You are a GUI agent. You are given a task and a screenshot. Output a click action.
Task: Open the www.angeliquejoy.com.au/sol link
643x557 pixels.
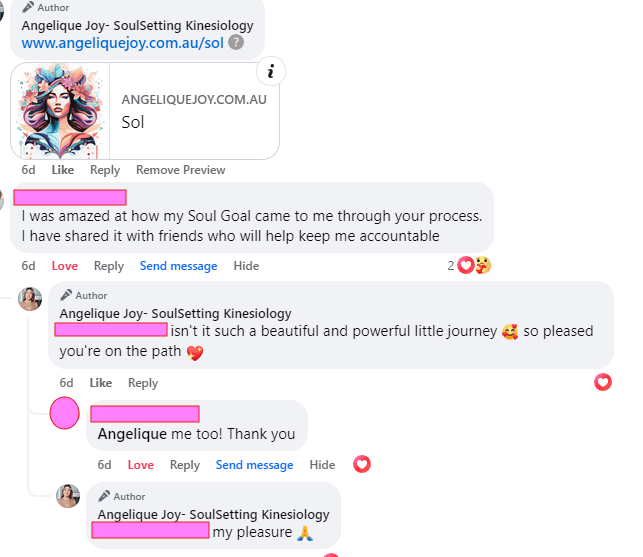point(123,43)
